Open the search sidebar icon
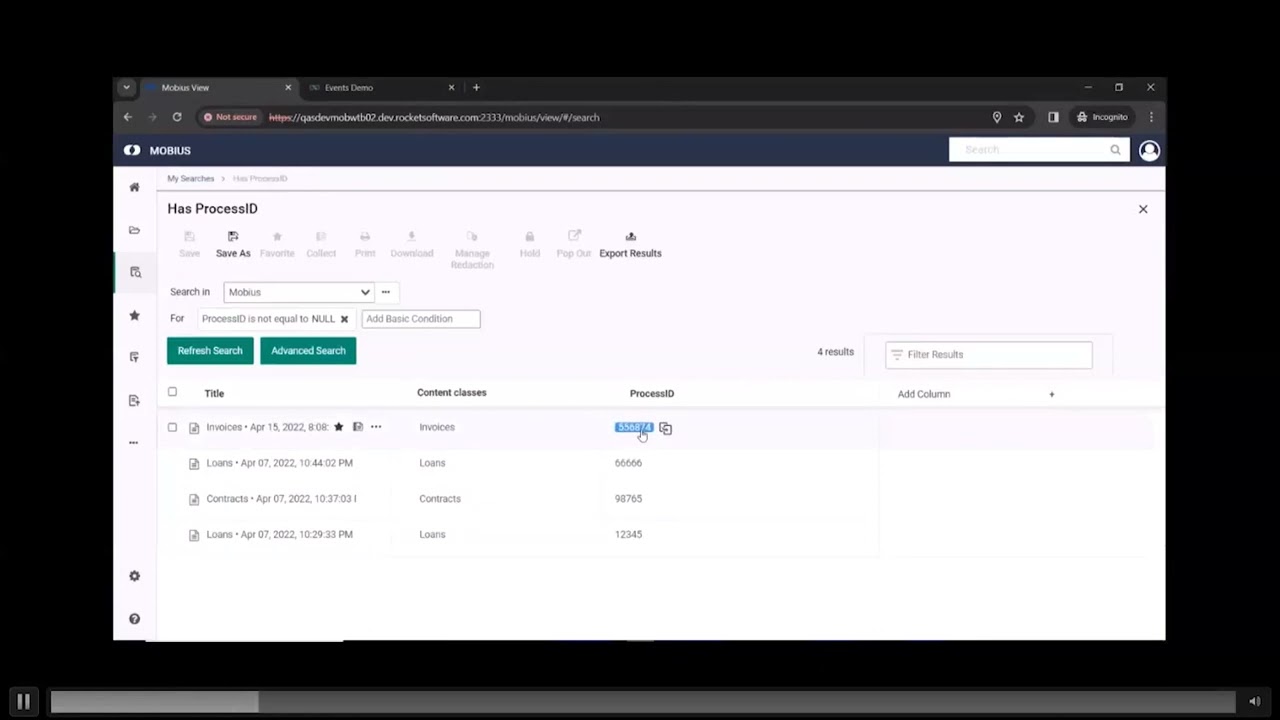Viewport: 1280px width, 720px height. 135,272
